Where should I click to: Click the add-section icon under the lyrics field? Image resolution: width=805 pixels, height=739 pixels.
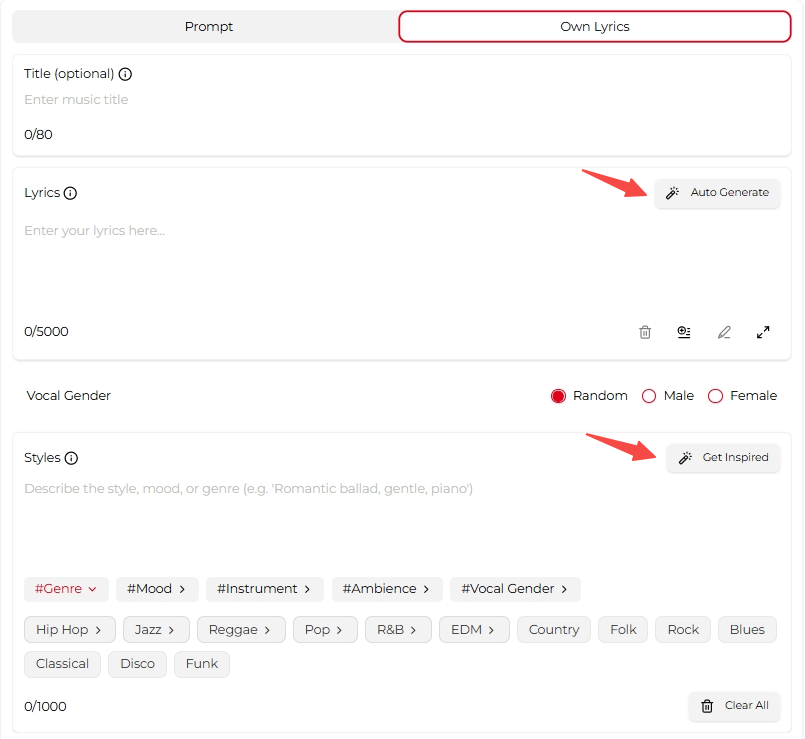(684, 332)
